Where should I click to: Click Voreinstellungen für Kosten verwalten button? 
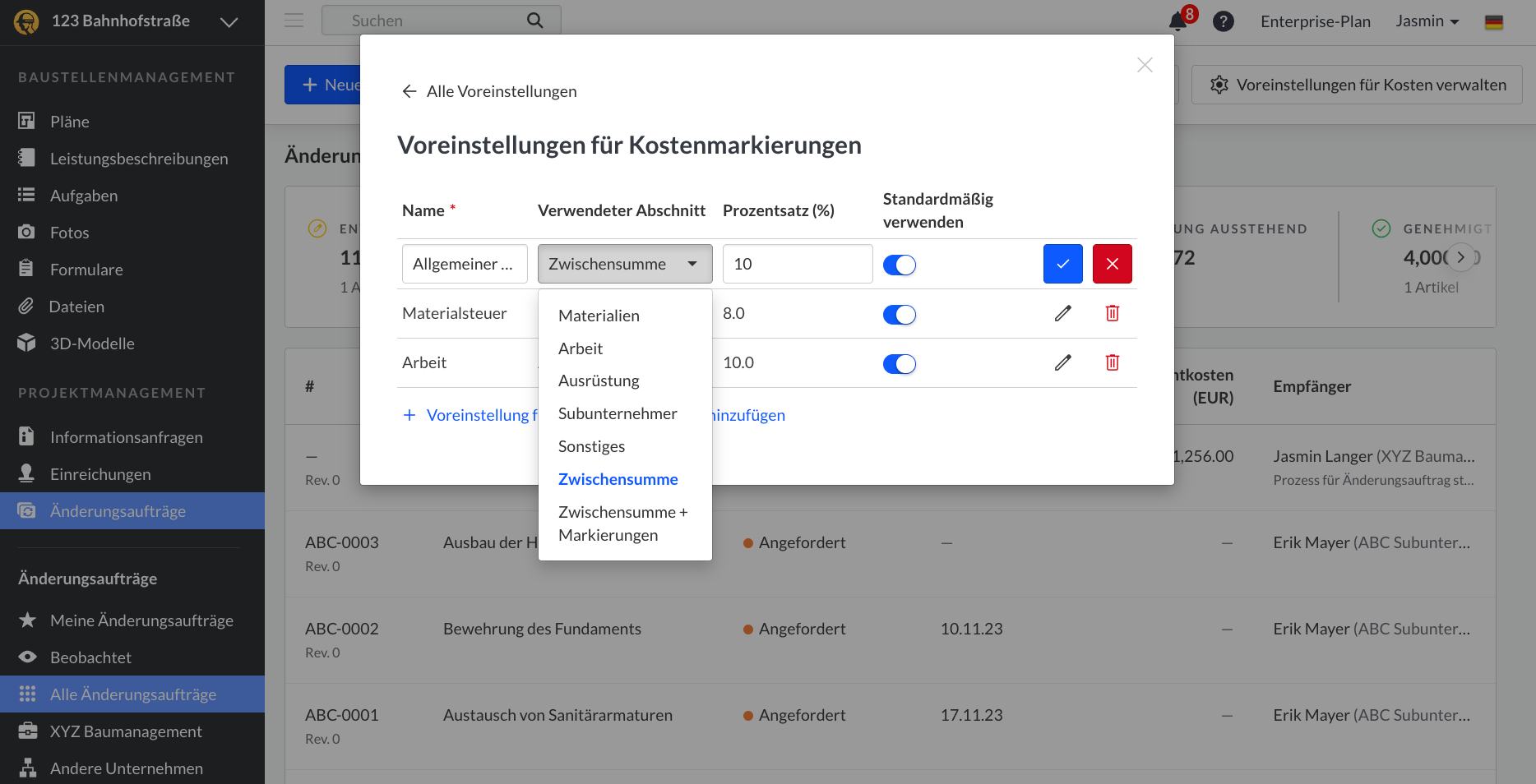click(1357, 85)
